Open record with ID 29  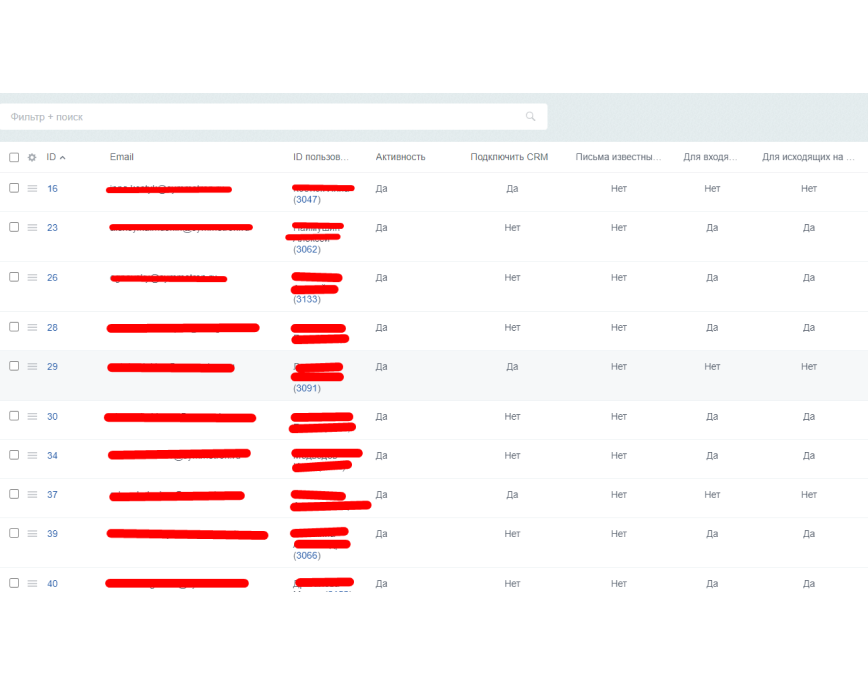(x=52, y=367)
